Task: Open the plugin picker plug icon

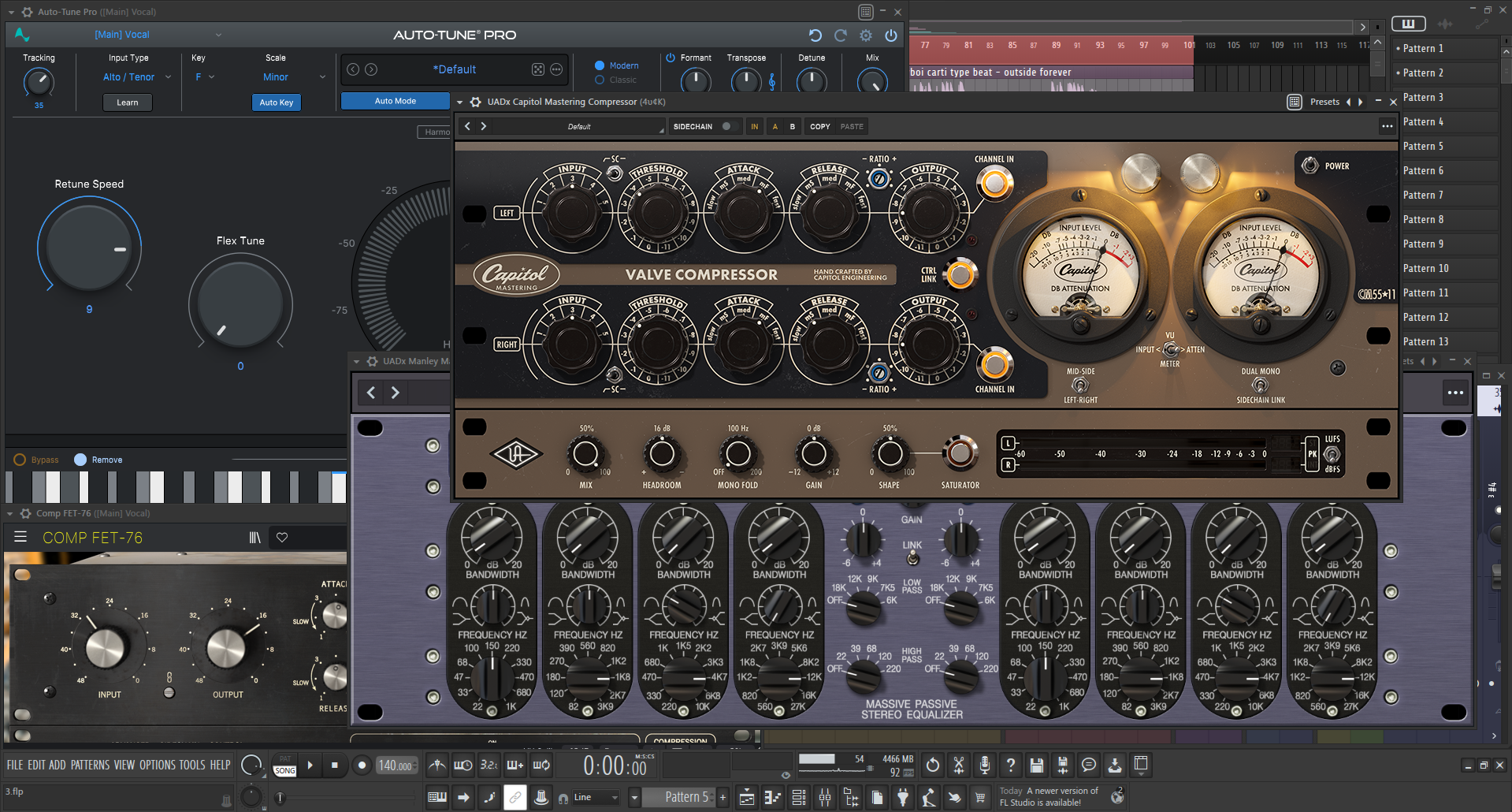Action: 903,798
